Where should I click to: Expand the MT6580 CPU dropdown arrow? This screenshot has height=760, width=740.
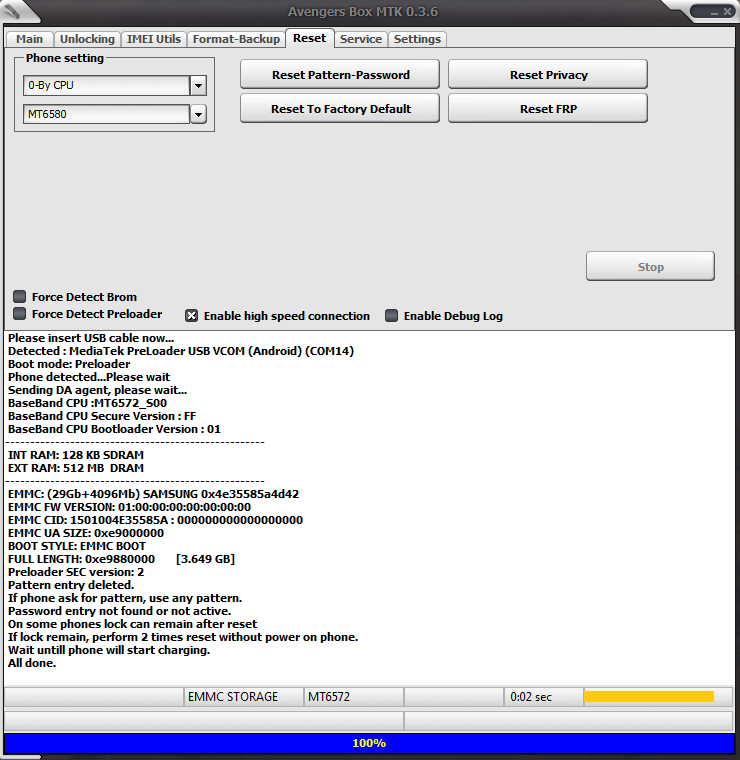tap(198, 115)
